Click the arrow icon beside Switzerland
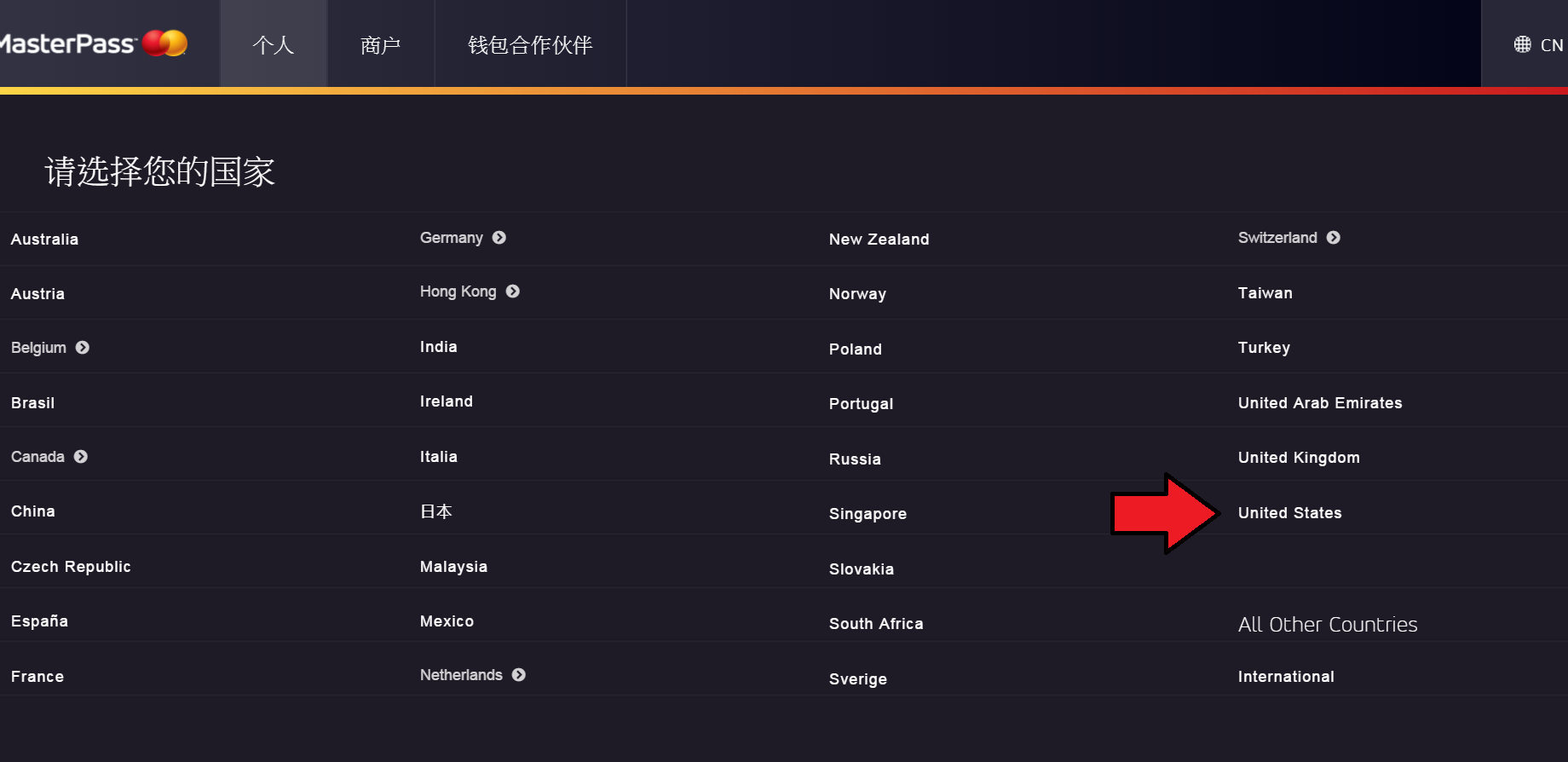Screen dimensions: 1568x762 (x=1334, y=238)
